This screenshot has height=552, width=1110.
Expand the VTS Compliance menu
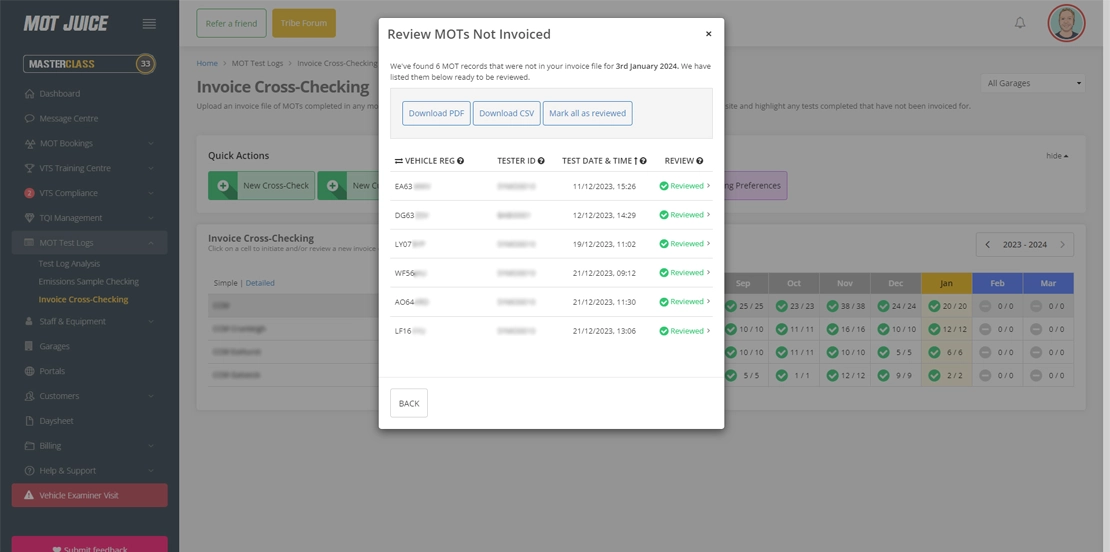click(x=89, y=192)
